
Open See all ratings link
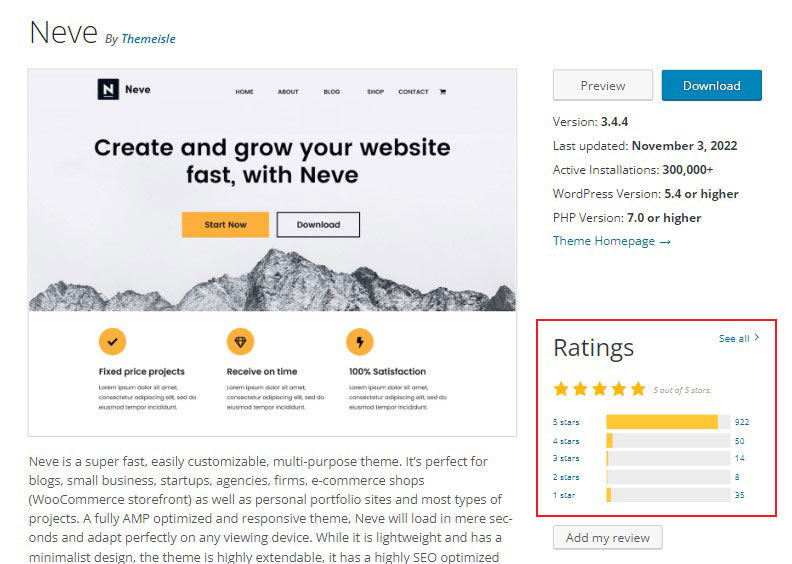734,338
